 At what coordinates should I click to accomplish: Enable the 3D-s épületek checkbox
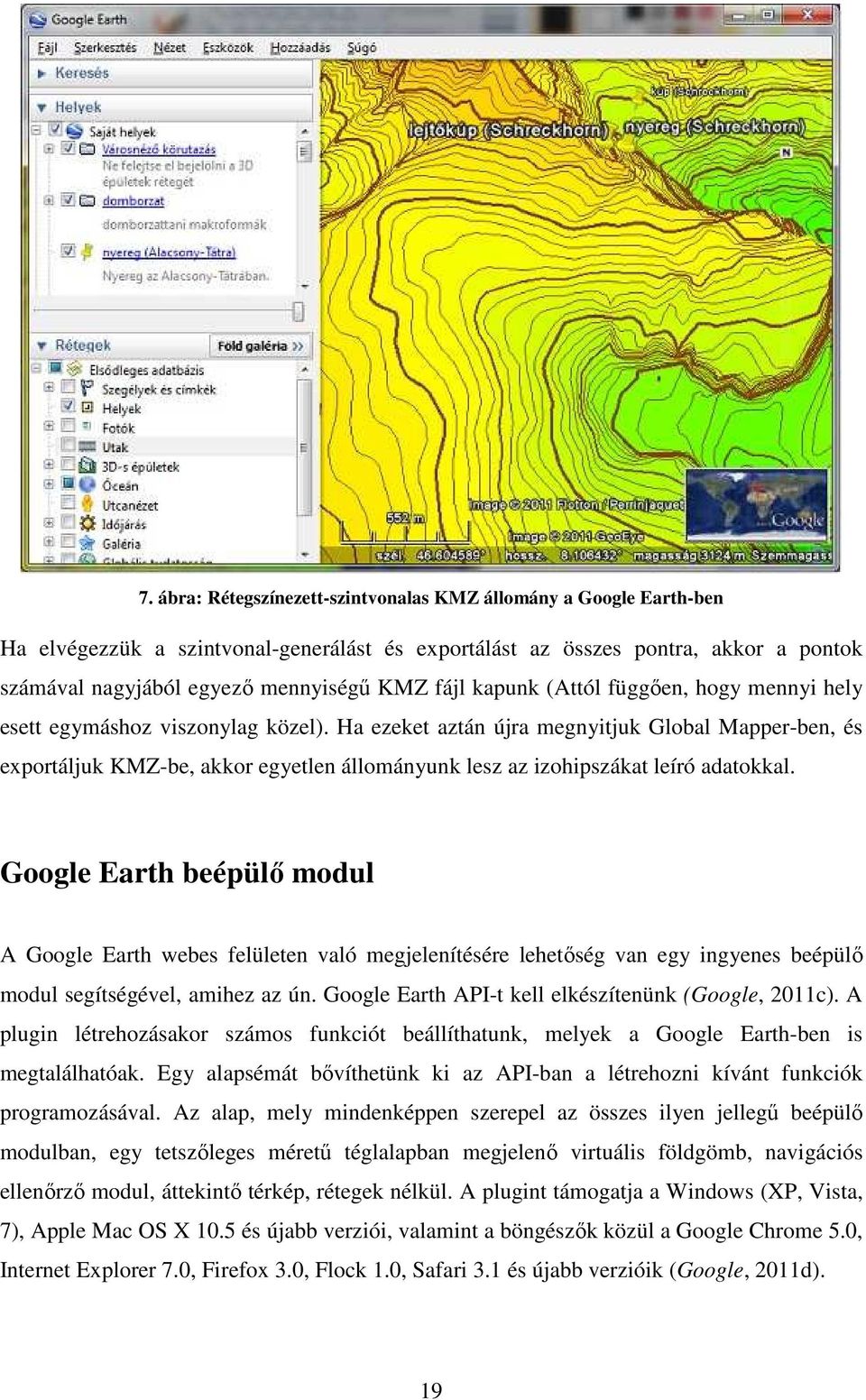pos(68,465)
